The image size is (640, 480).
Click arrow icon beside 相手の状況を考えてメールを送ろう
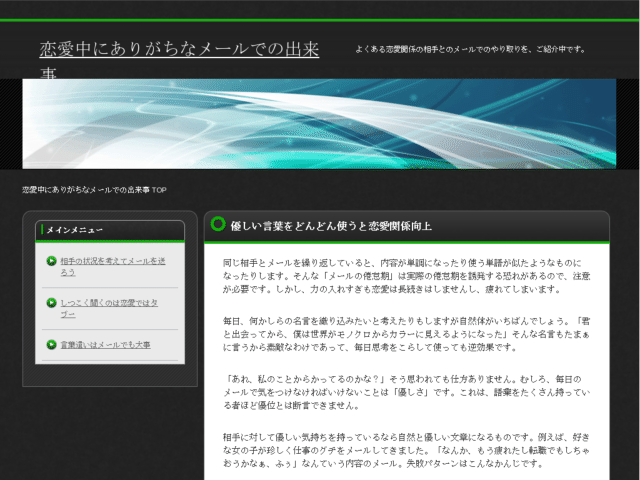coord(51,261)
